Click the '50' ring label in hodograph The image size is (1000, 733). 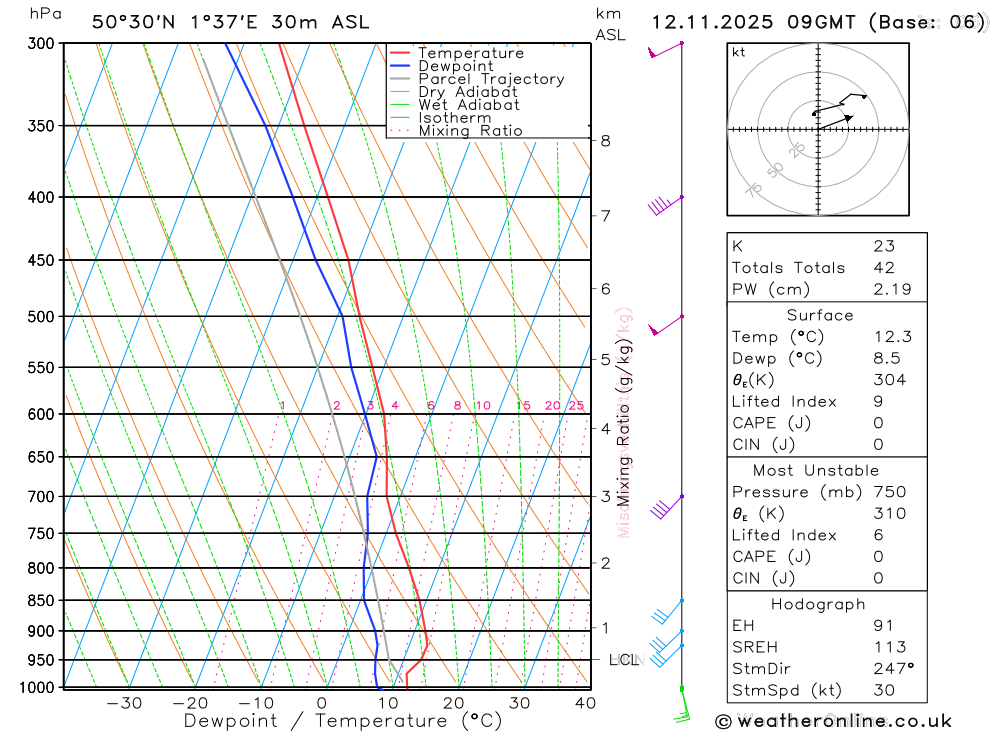pos(775,170)
